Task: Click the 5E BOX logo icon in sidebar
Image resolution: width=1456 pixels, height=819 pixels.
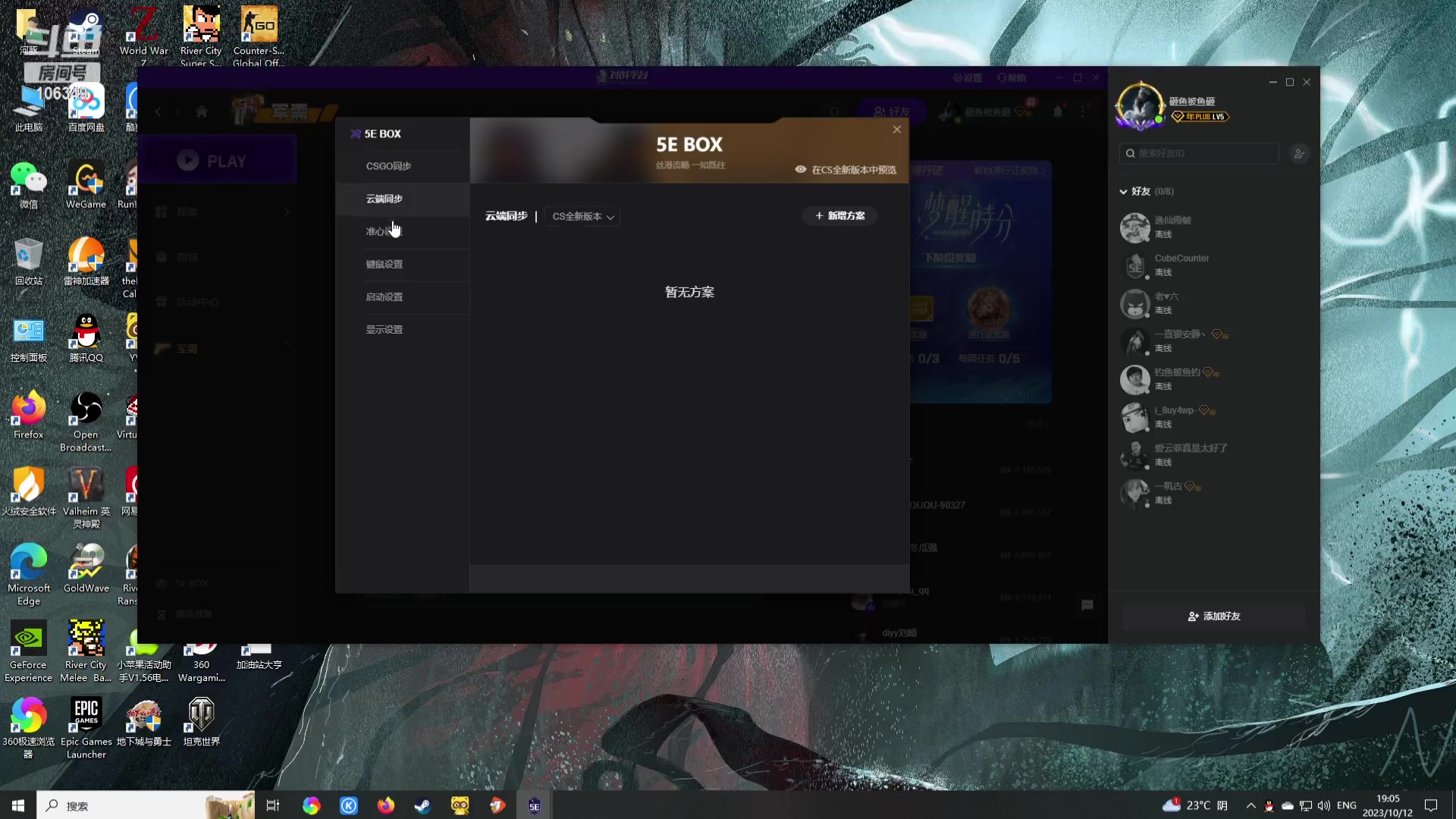Action: [356, 134]
